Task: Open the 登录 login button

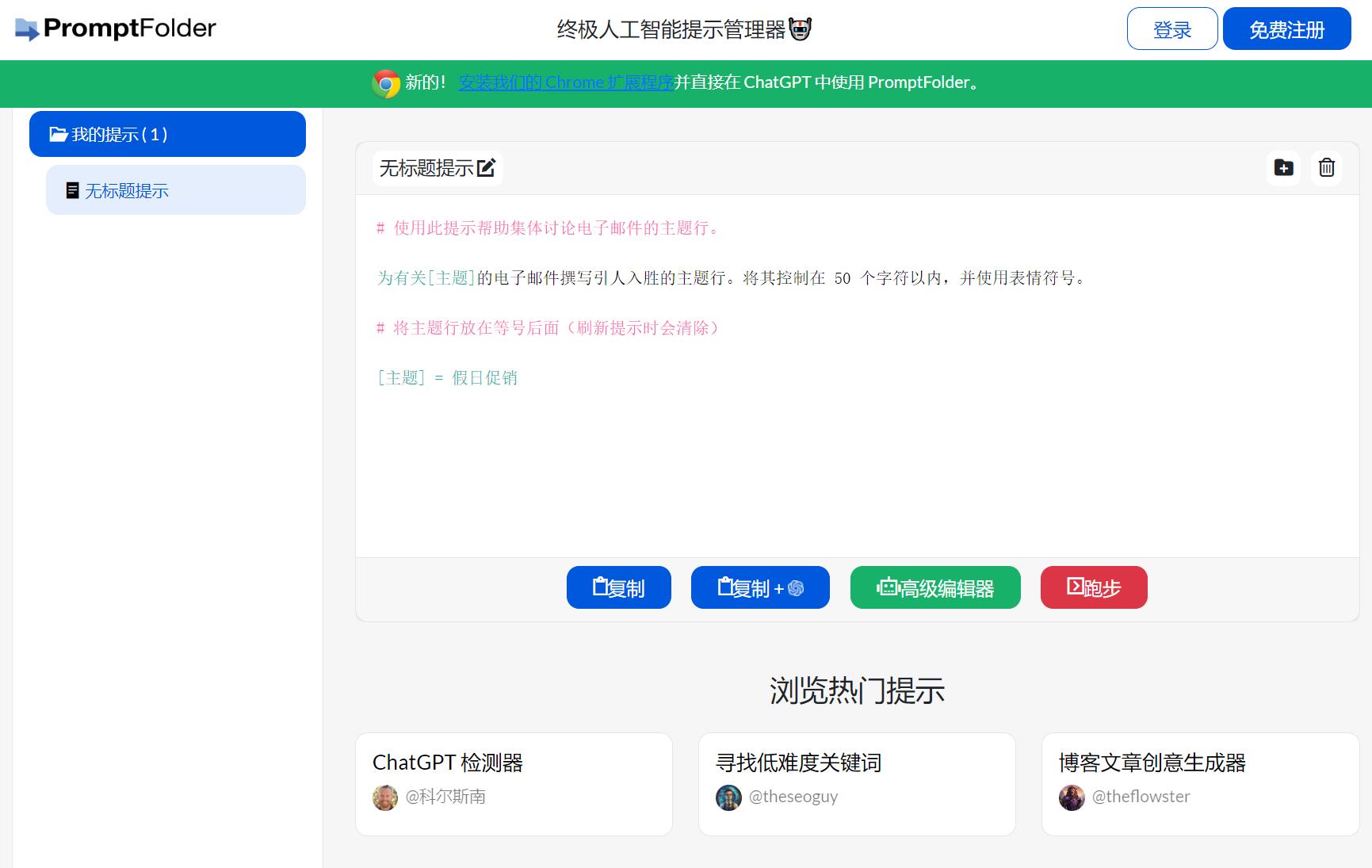Action: 1171,29
